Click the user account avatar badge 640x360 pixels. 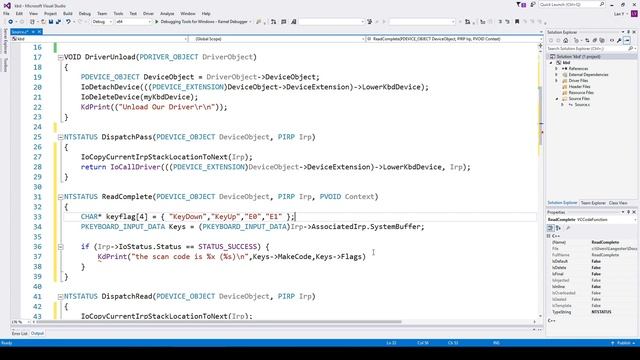click(634, 14)
